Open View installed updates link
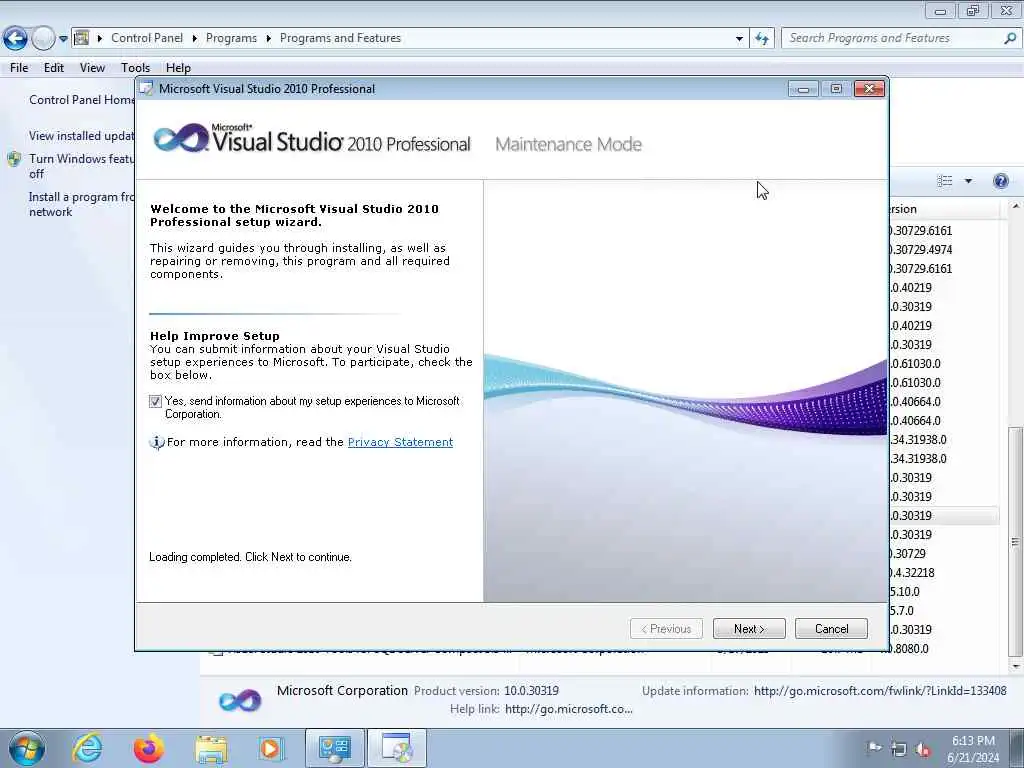This screenshot has width=1024, height=768. click(82, 136)
